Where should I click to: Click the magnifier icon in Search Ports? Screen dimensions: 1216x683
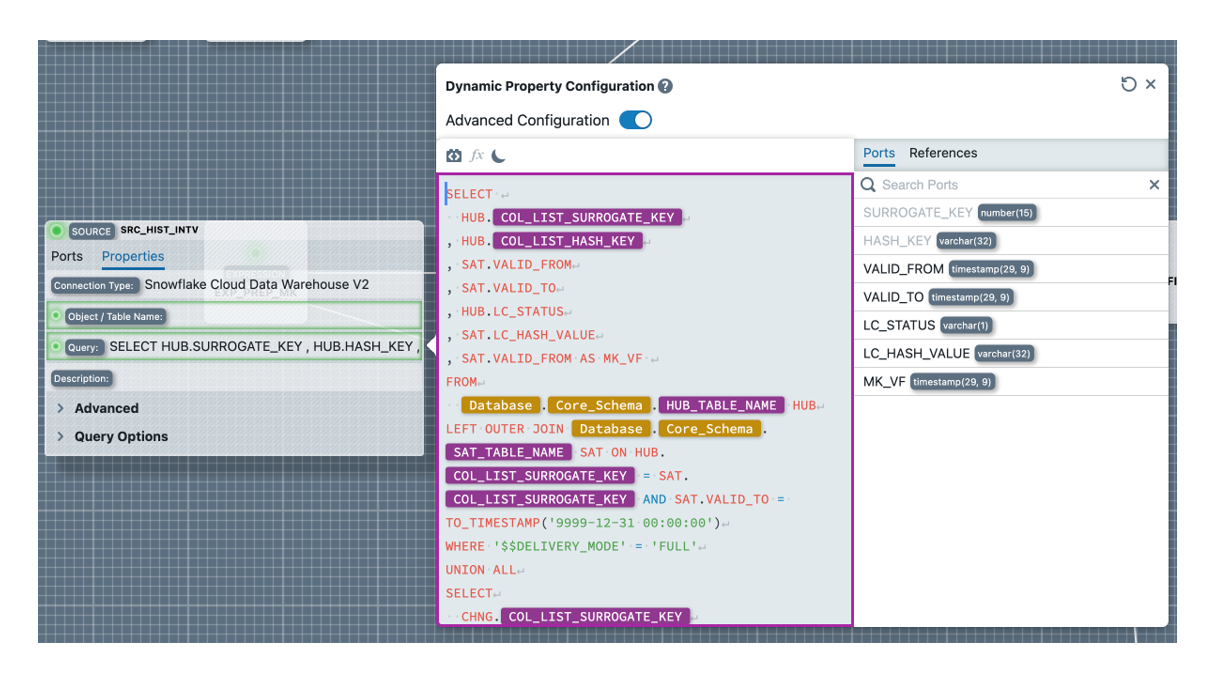click(868, 185)
